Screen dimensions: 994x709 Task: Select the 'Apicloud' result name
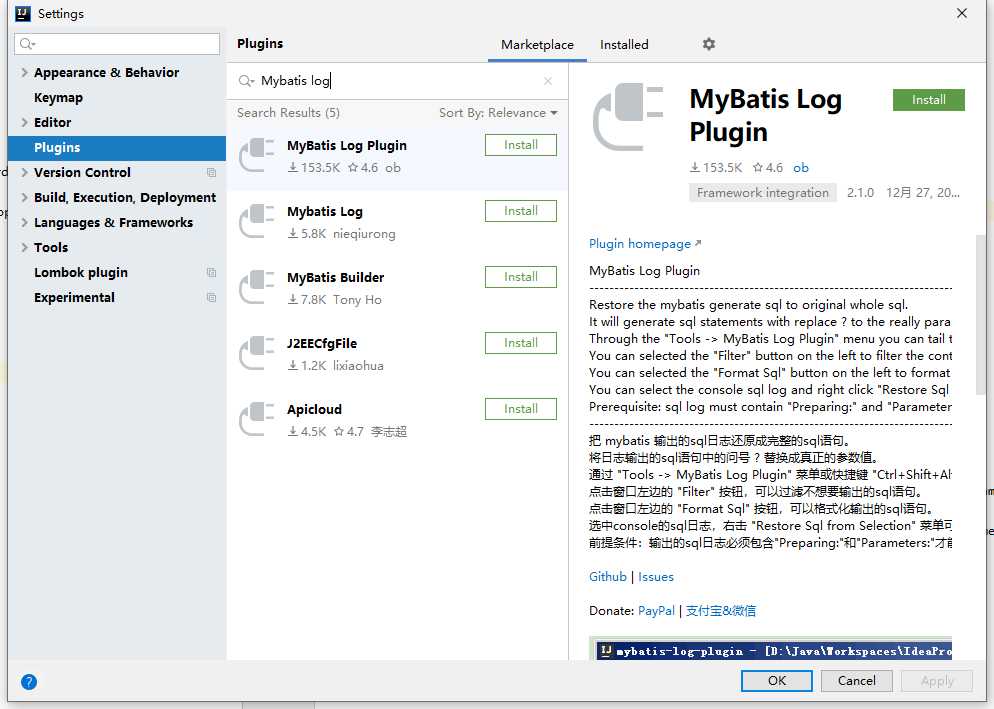pos(314,410)
